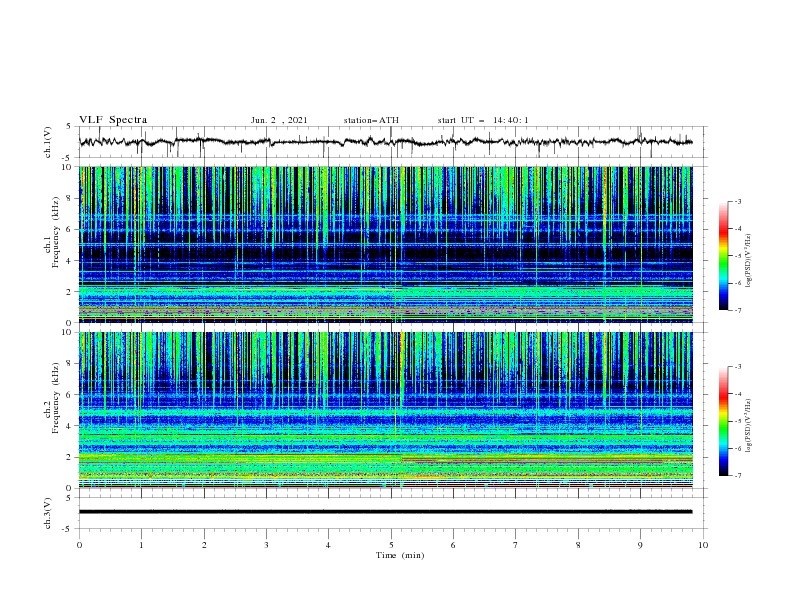Click the "ch.3(V)" axis label
This screenshot has height=612, width=792.
48,513
